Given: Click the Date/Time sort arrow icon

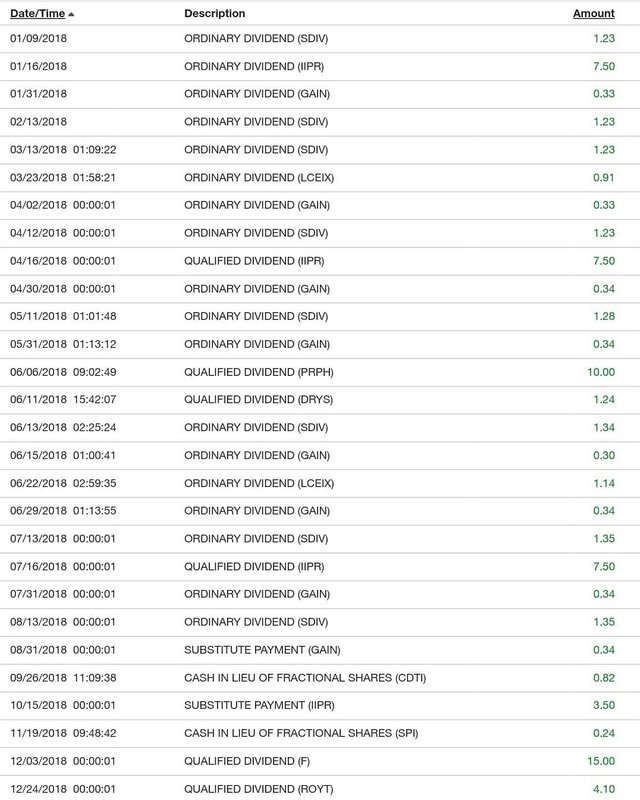Looking at the screenshot, I should click(x=72, y=15).
